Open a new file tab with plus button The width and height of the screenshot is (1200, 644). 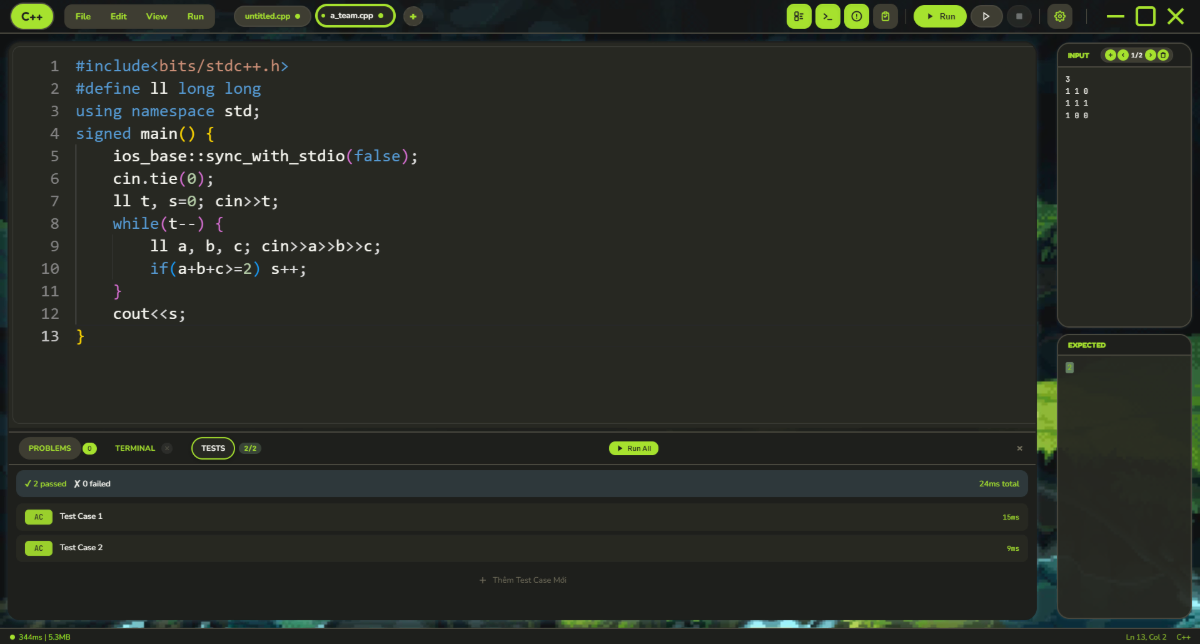pos(412,16)
